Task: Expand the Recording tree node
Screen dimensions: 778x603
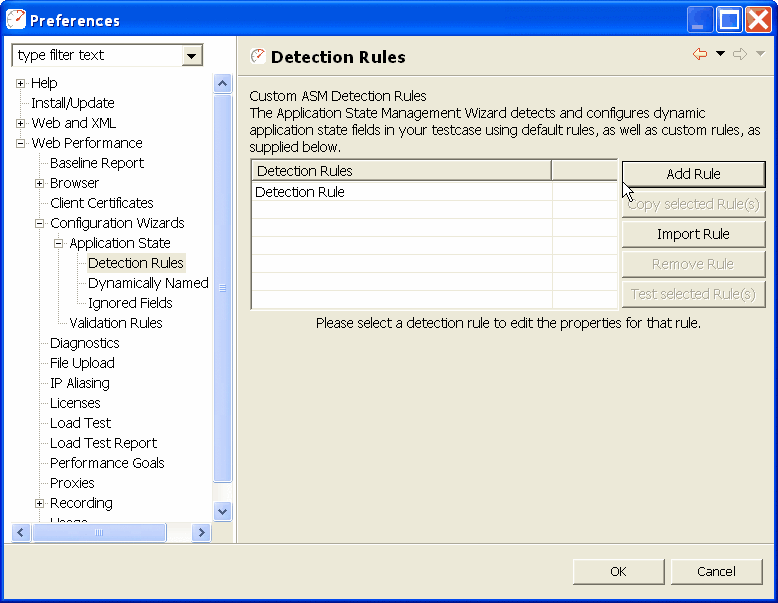Action: [40, 503]
